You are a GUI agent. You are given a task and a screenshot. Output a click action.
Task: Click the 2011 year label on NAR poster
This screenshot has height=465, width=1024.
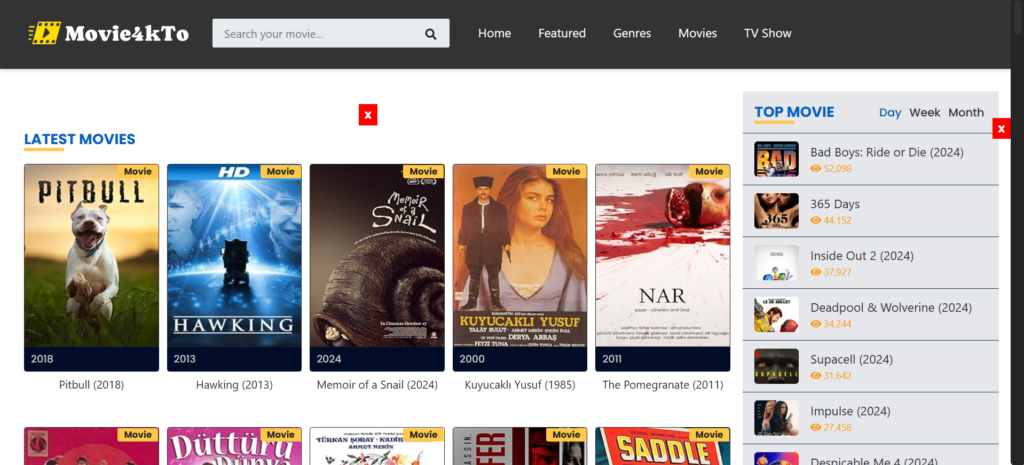(612, 359)
